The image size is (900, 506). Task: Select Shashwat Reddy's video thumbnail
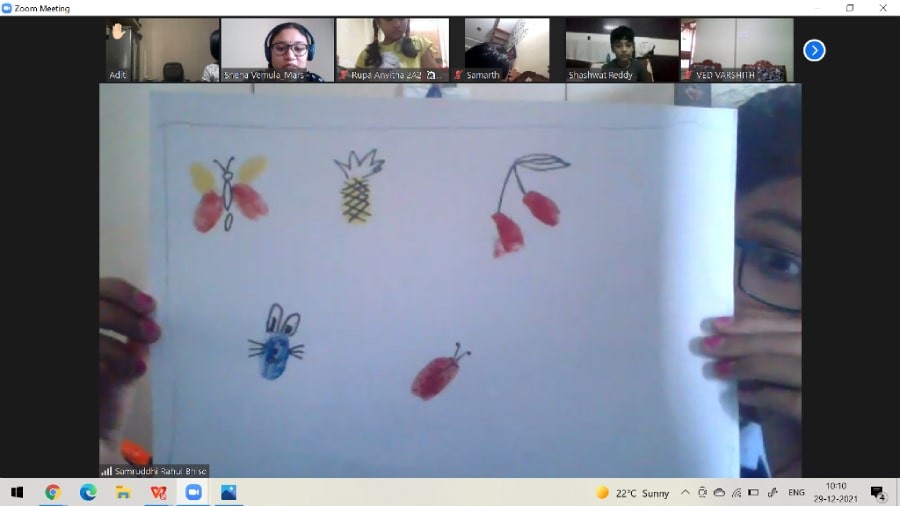pyautogui.click(x=622, y=49)
